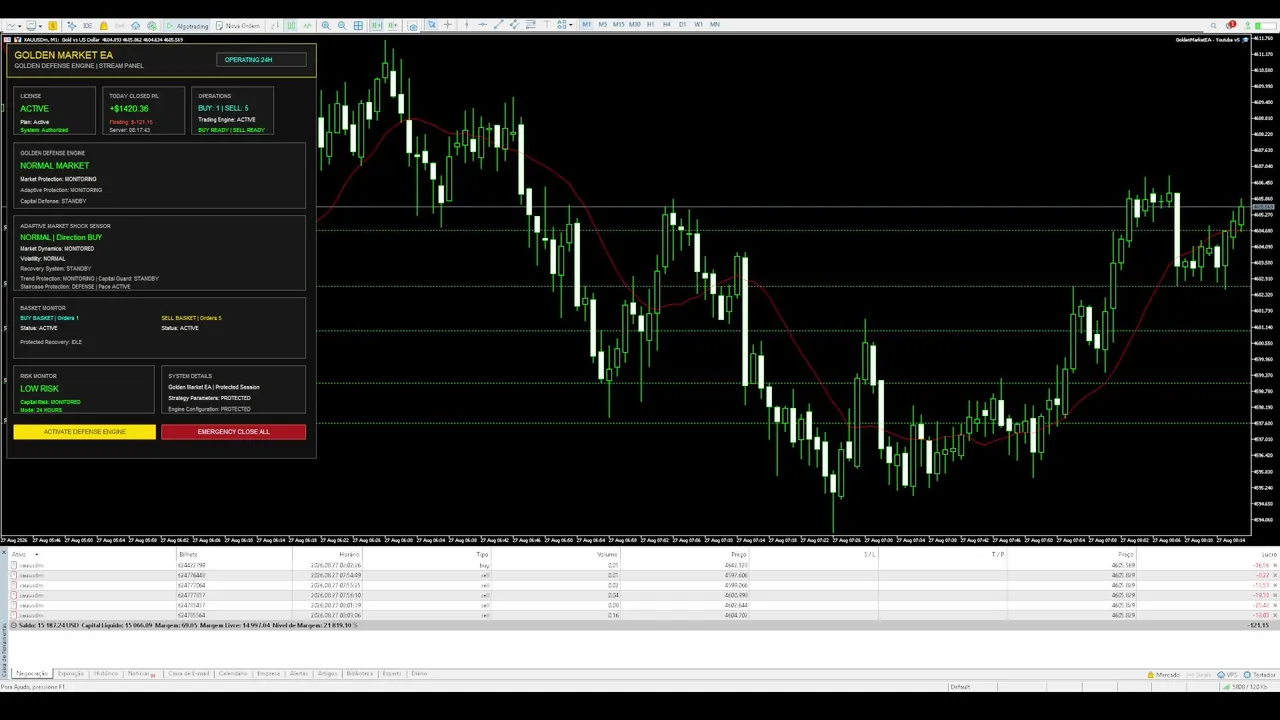This screenshot has width=1280, height=720.
Task: Click ACTIVATE DEFENSE ENGINE button
Action: point(85,432)
